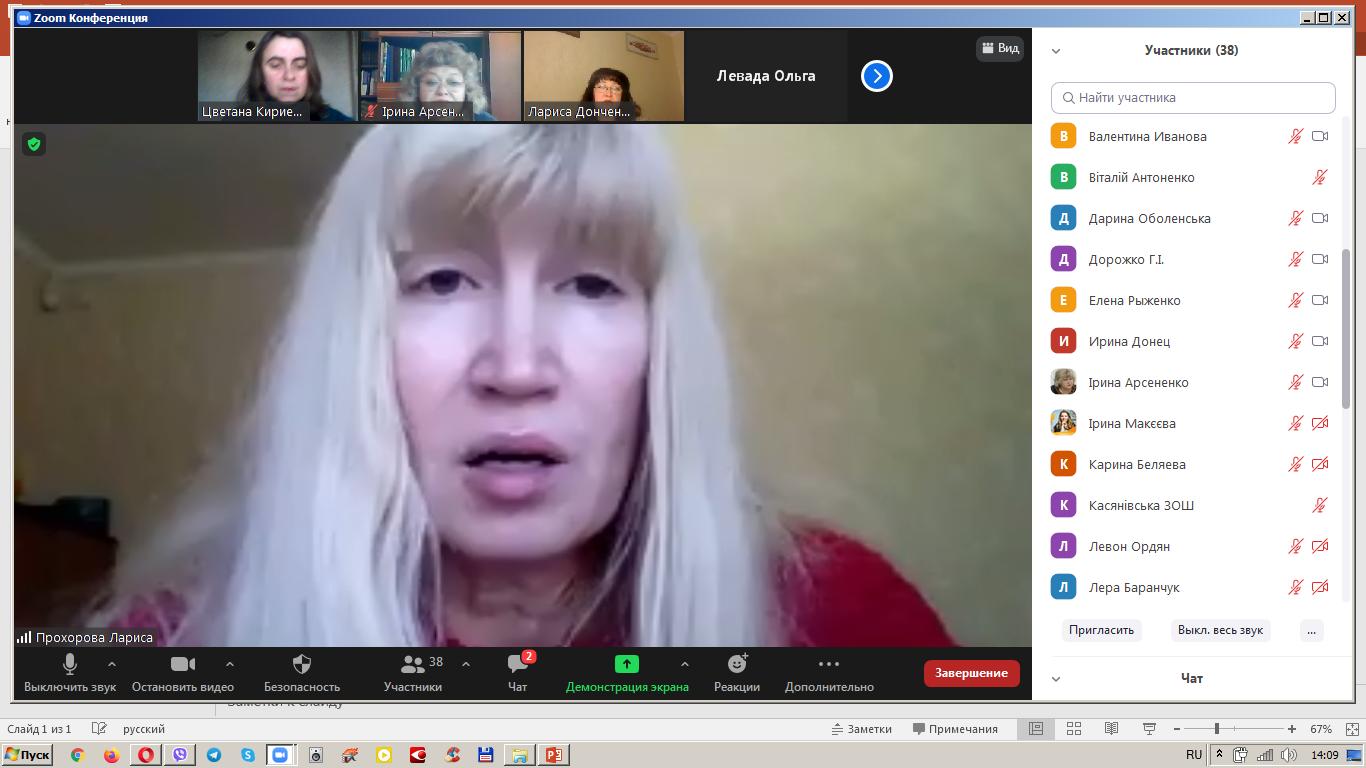Open the Участники people icon
Screen dimensions: 1366x768
(x=412, y=664)
